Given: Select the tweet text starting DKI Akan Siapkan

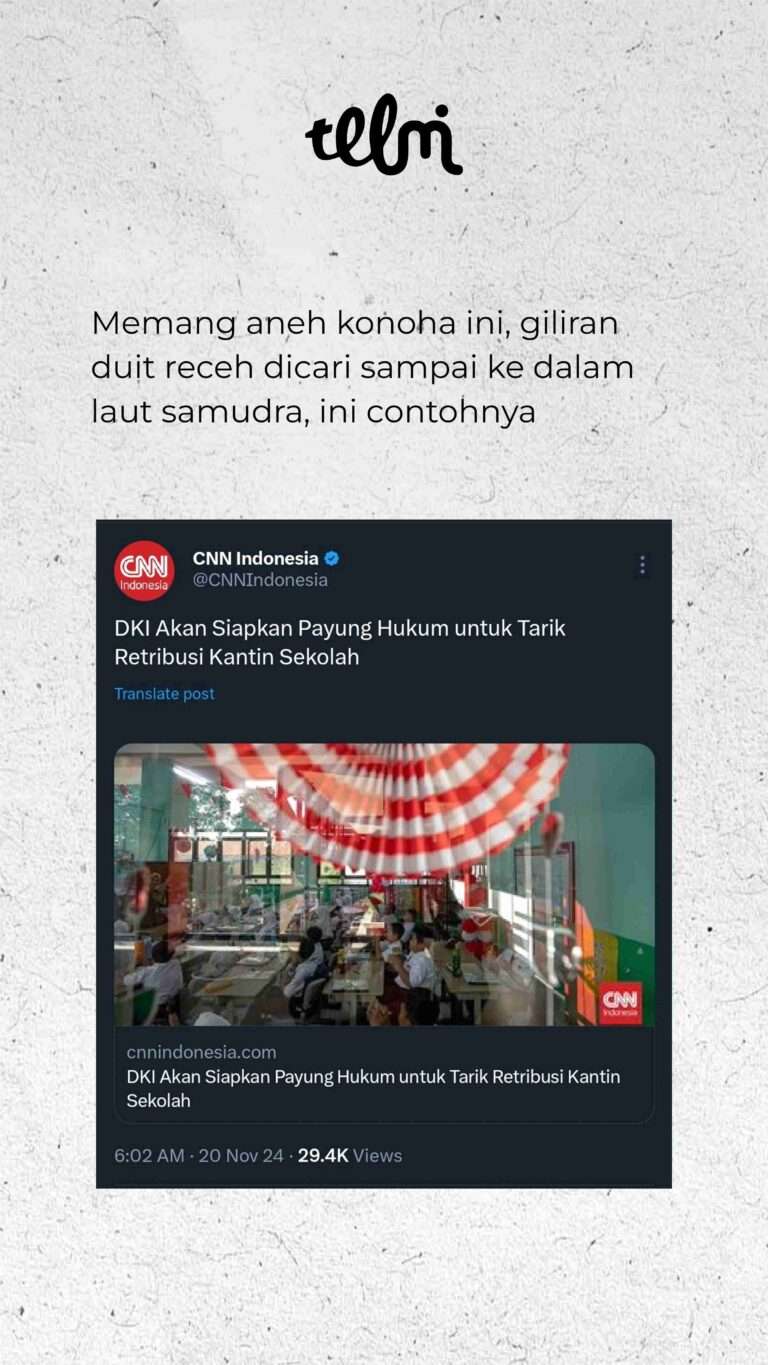Looking at the screenshot, I should (x=340, y=643).
